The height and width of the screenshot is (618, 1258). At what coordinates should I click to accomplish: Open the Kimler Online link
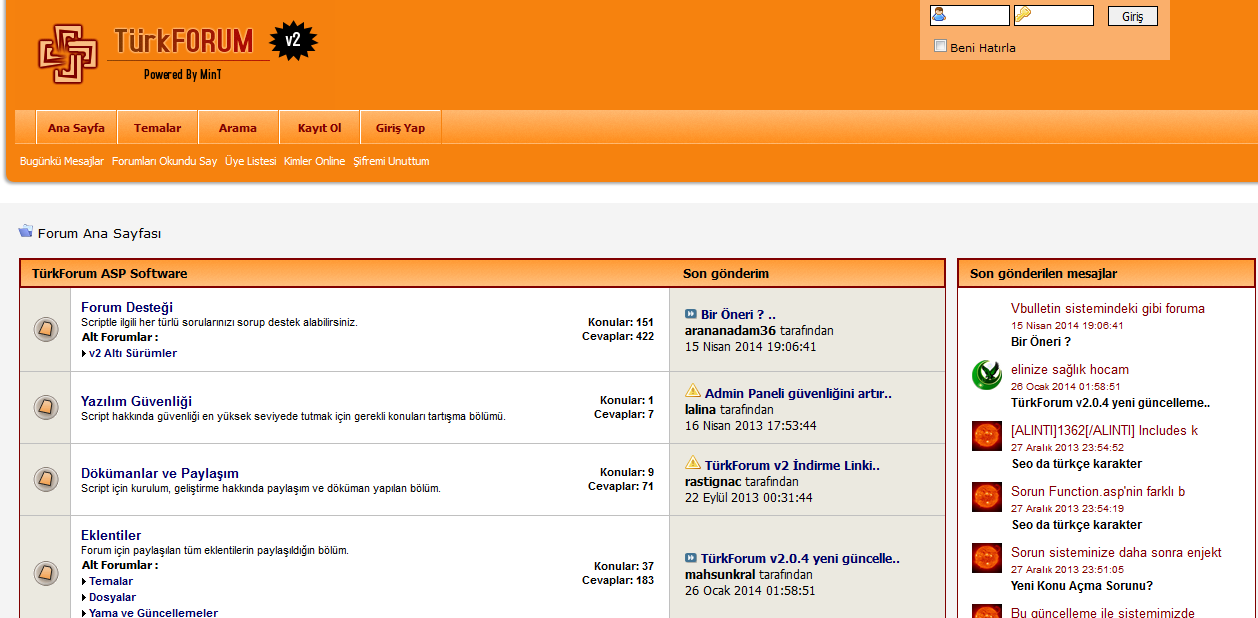[x=314, y=161]
